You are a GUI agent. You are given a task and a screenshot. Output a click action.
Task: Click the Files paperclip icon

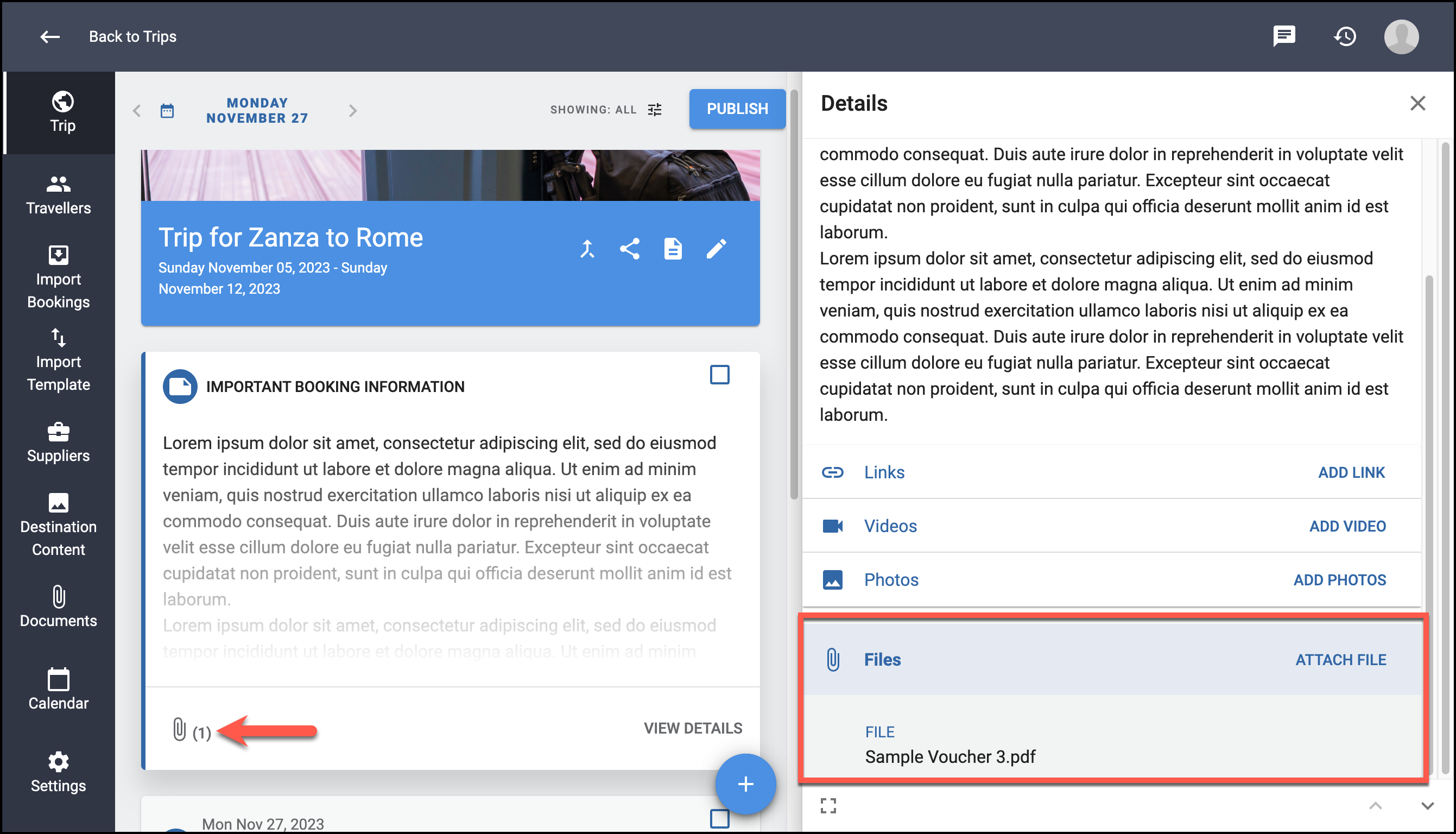pos(832,659)
